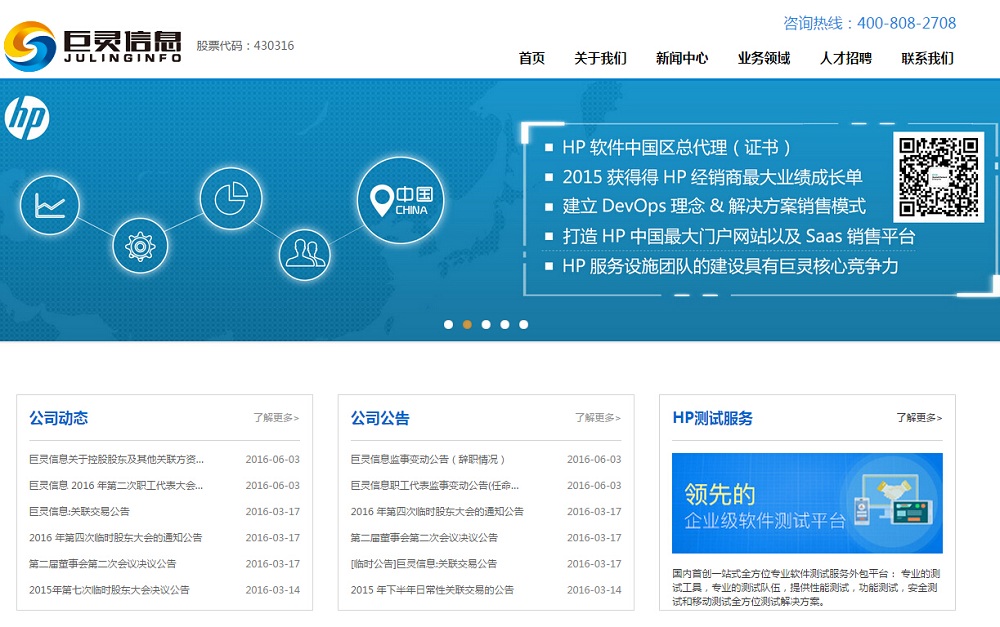
Task: Open the HP测试服务 section heading
Action: point(712,418)
